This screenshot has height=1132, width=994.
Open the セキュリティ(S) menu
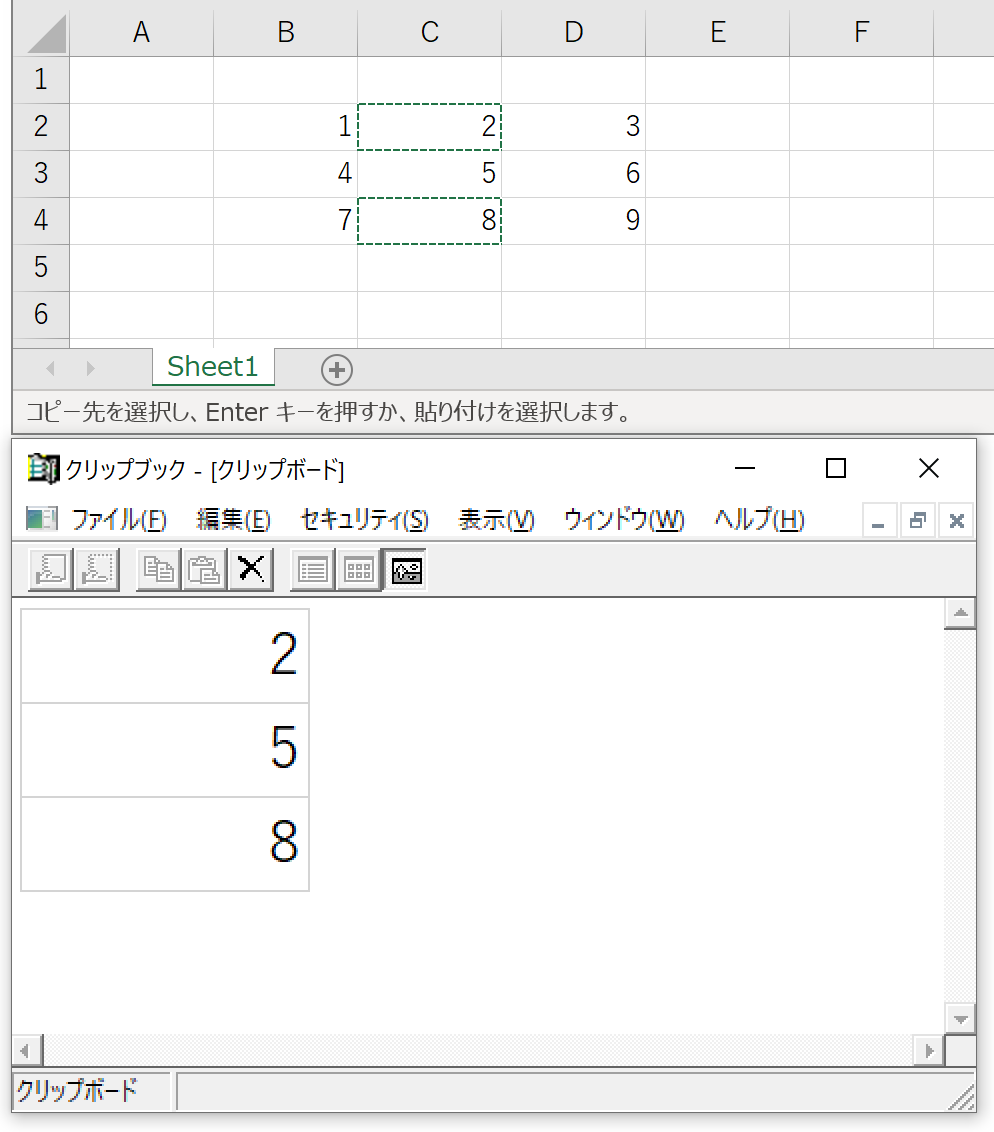click(364, 519)
